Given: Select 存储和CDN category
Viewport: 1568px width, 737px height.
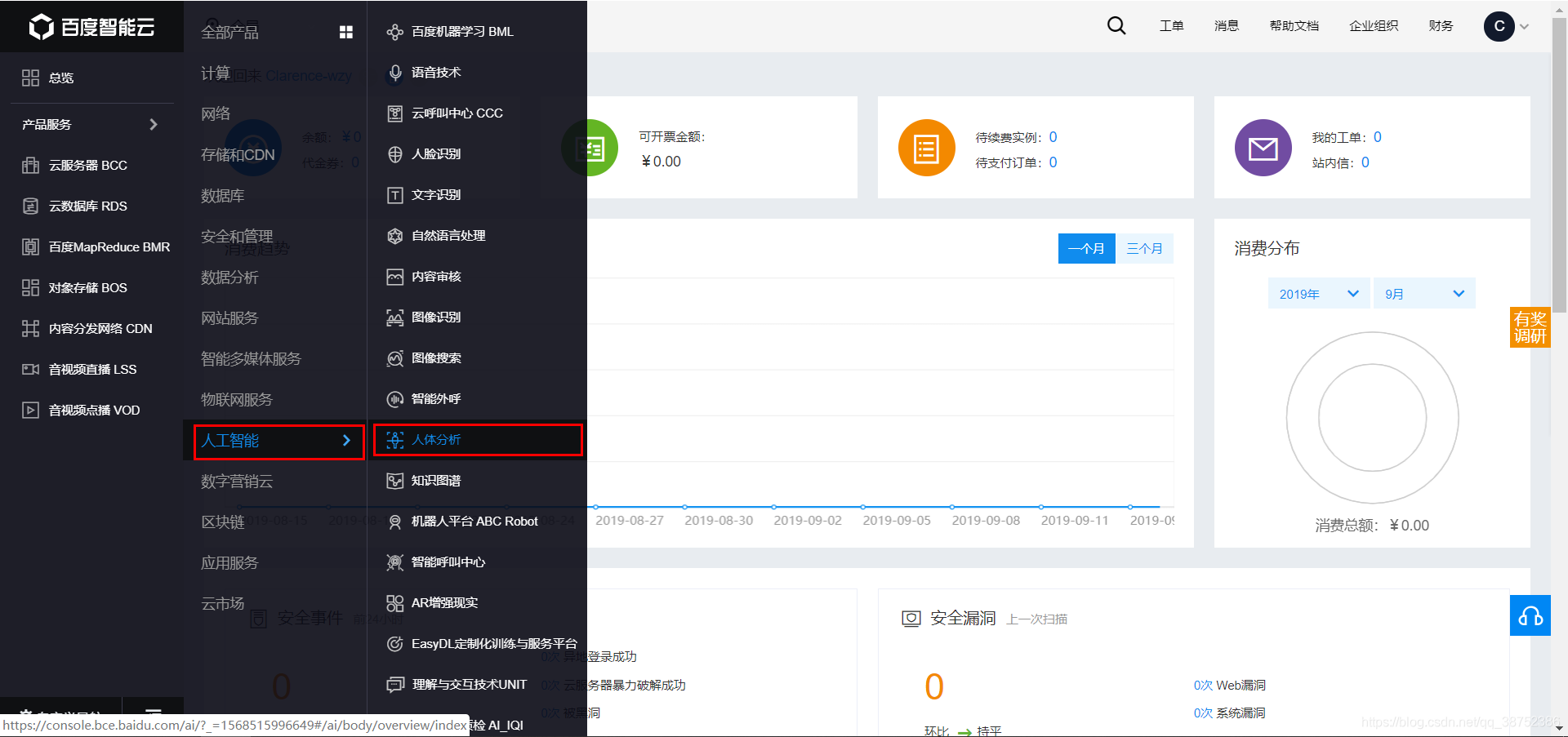Looking at the screenshot, I should 238,154.
